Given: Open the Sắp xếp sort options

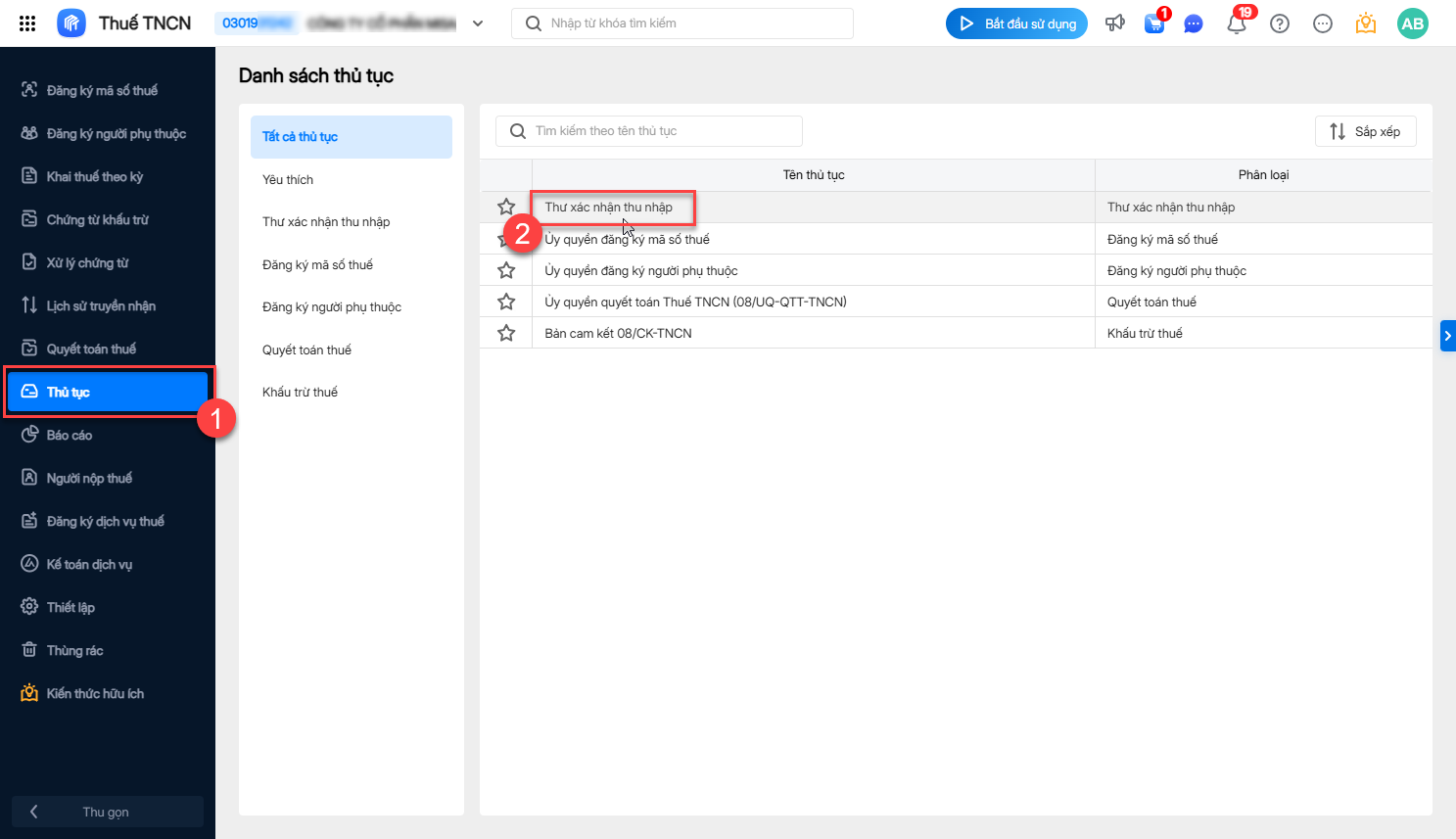Looking at the screenshot, I should tap(1365, 131).
